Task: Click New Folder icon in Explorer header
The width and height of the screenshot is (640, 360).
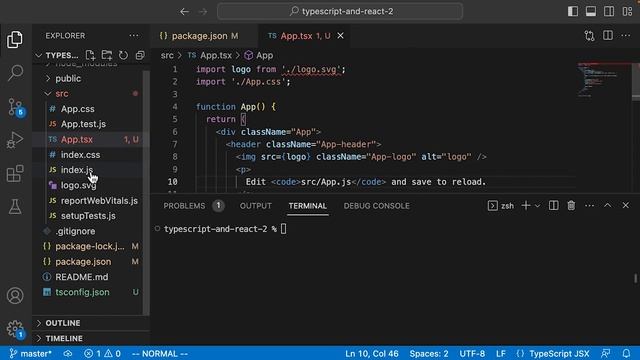Action: pyautogui.click(x=107, y=55)
